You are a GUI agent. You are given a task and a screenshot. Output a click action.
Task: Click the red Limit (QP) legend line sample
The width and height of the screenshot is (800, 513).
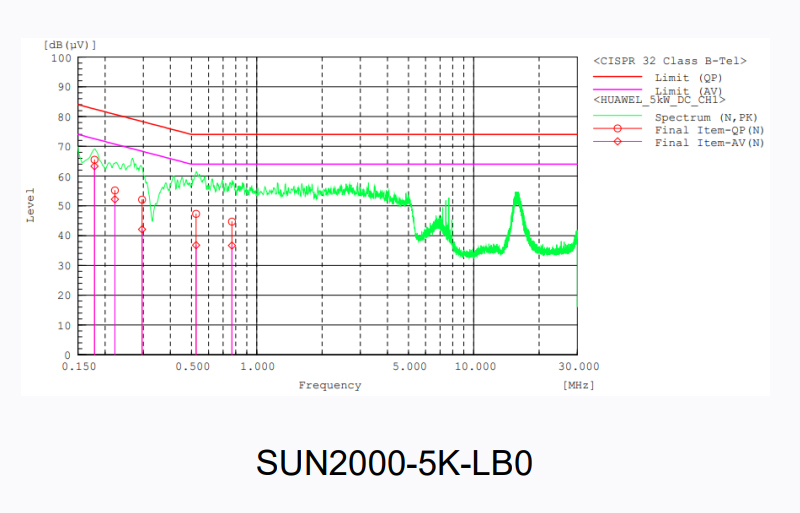617,77
